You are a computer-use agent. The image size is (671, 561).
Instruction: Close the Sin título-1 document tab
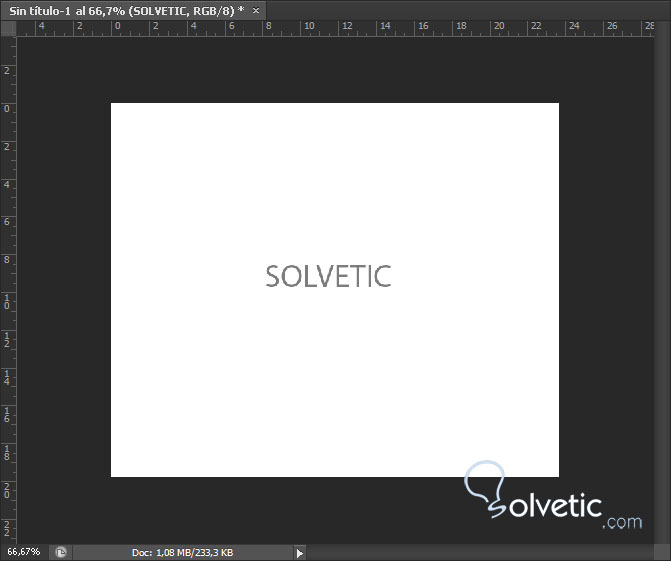point(256,11)
